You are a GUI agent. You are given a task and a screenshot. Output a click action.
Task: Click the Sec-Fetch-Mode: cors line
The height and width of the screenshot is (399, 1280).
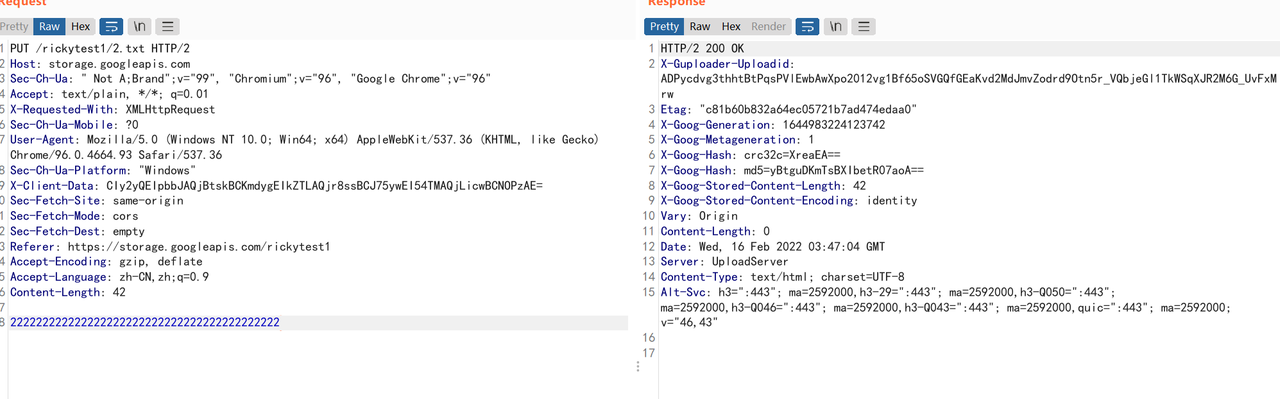click(x=74, y=216)
